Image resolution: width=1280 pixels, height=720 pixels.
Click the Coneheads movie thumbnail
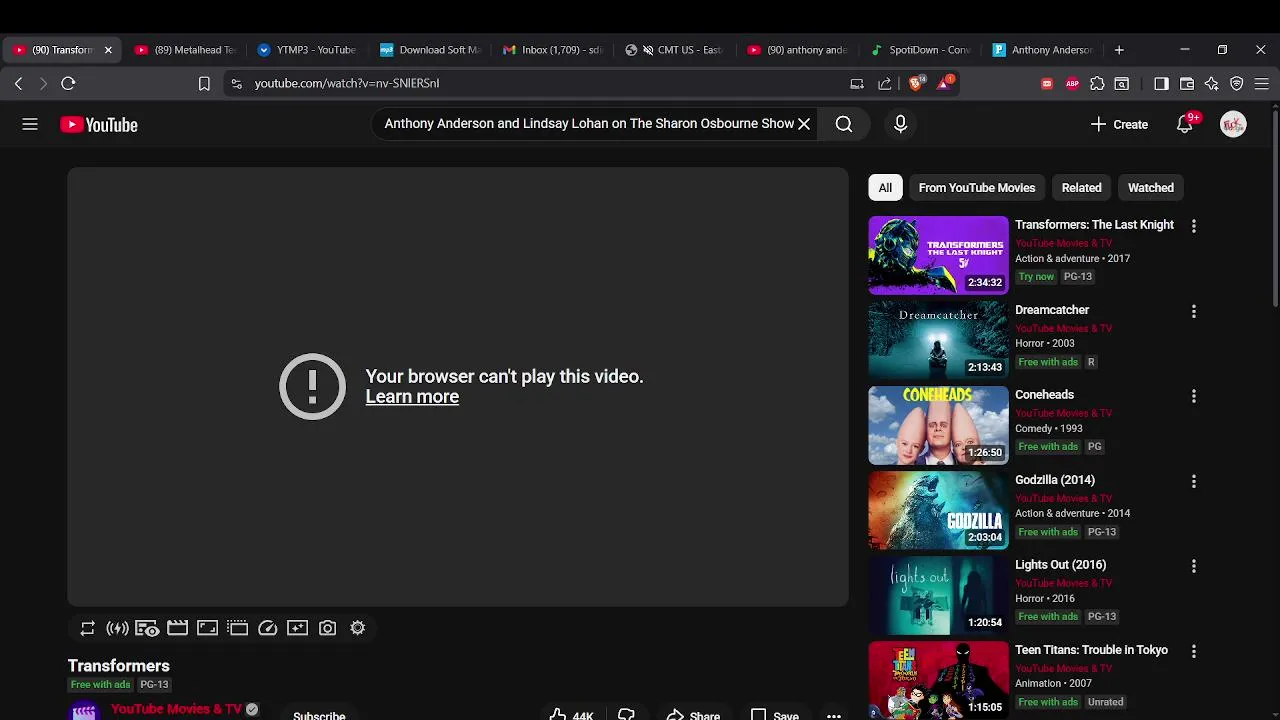(x=938, y=425)
